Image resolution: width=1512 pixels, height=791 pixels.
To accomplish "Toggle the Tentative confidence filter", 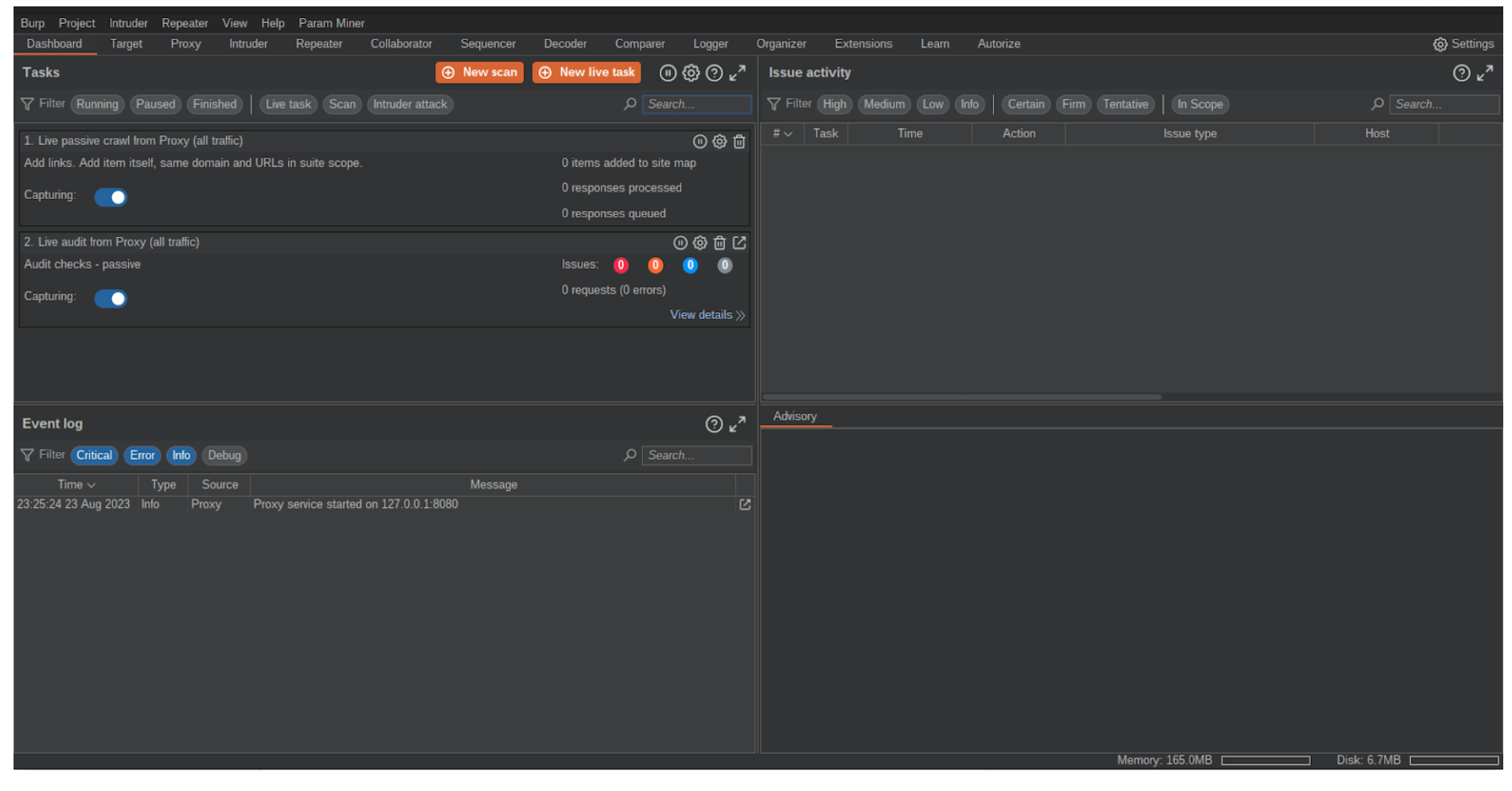I will pos(1125,104).
